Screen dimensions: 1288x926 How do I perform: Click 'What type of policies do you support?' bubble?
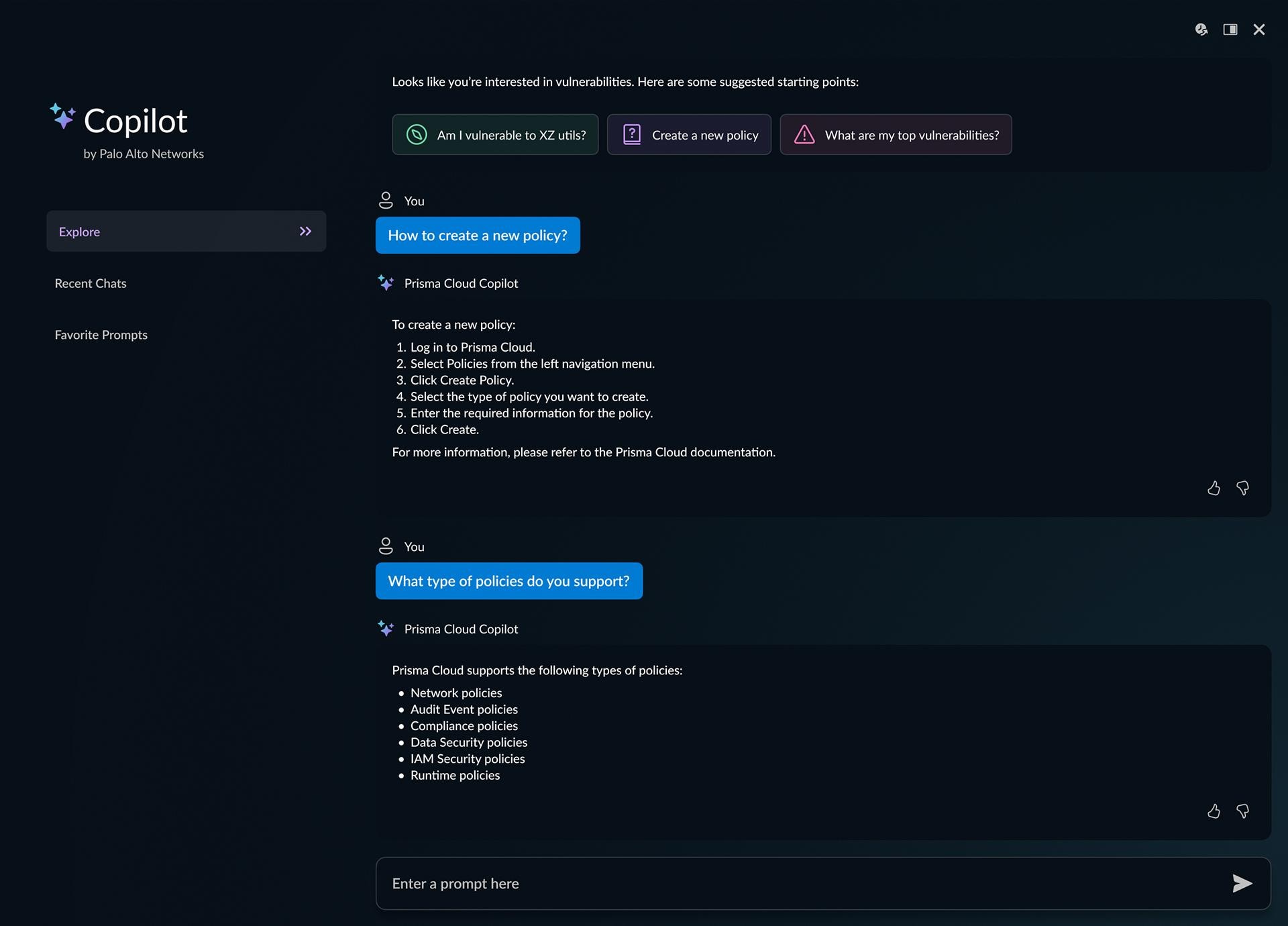coord(508,581)
